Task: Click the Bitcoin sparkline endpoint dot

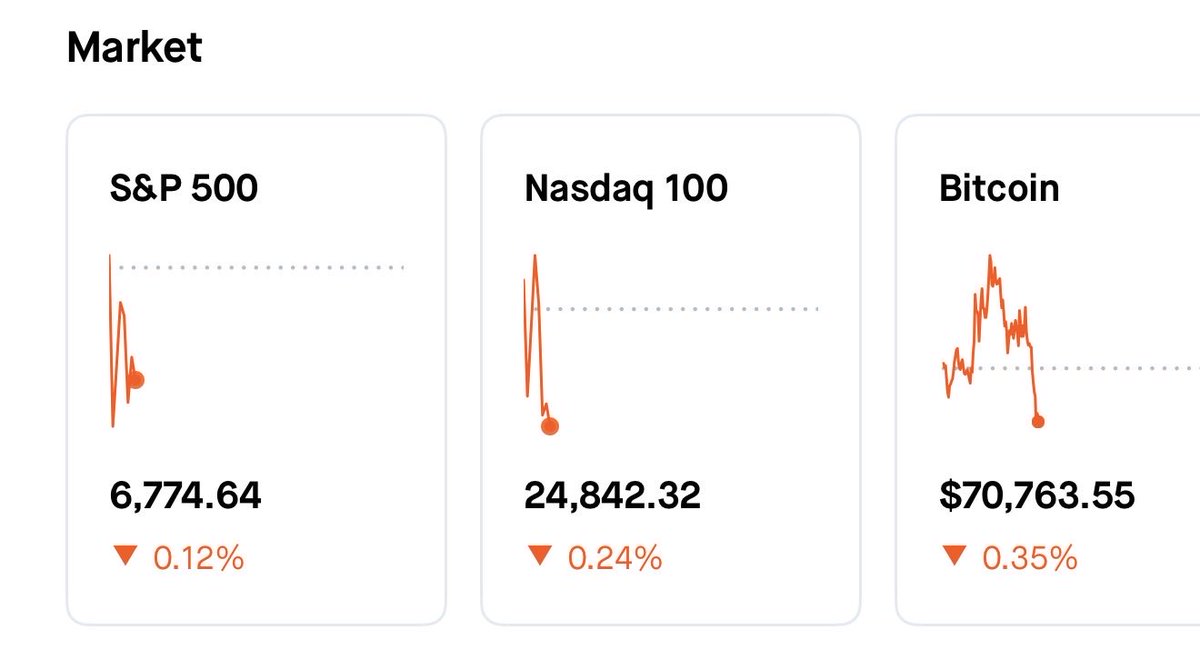Action: (1038, 422)
